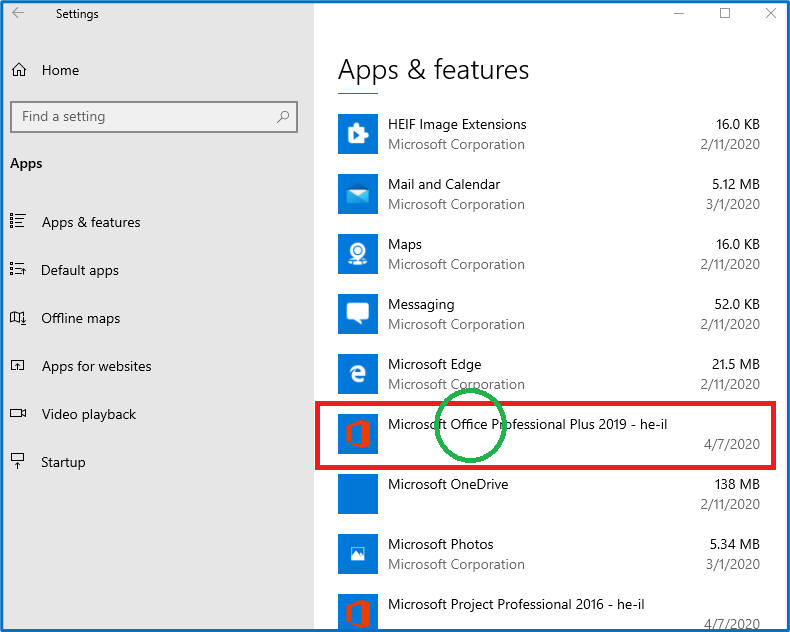Click the HEIF Image Extensions app icon

(x=358, y=134)
